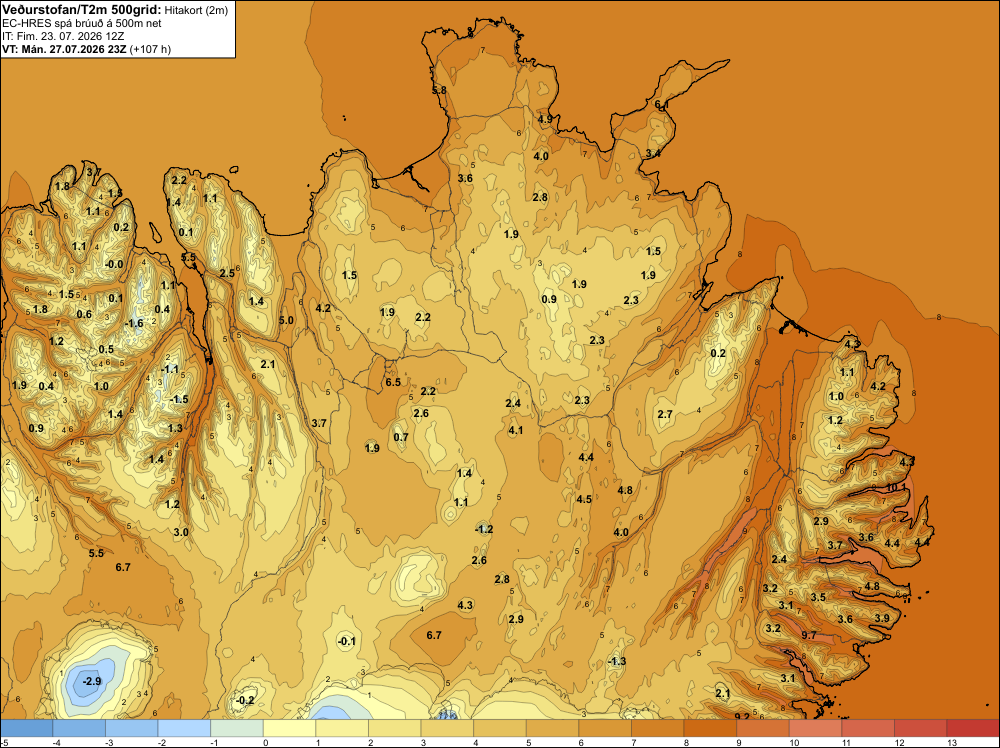Viewport: 1000px width, 748px height.
Task: Click the legend color swatch between -5 and -4
Action: click(27, 728)
